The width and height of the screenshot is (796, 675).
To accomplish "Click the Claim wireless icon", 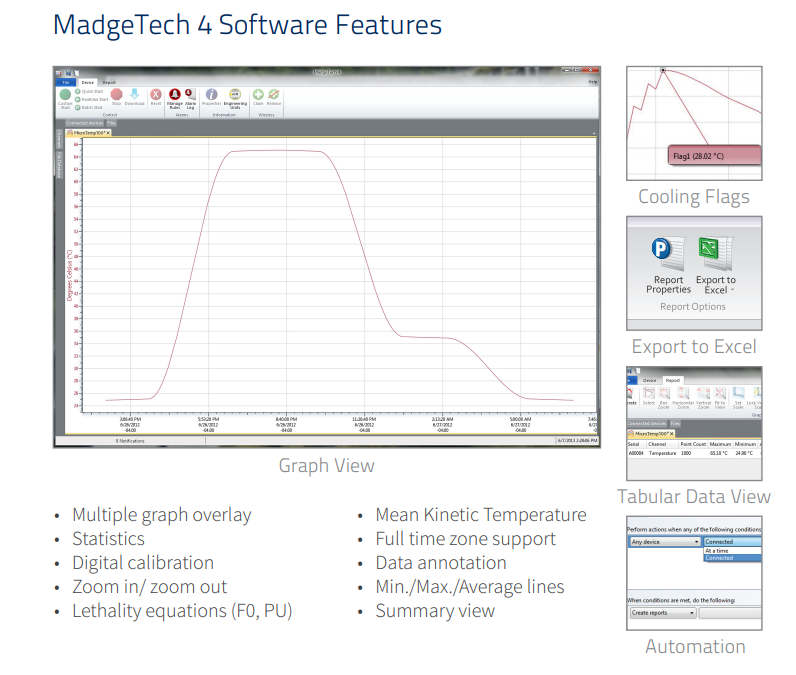I will point(258,96).
